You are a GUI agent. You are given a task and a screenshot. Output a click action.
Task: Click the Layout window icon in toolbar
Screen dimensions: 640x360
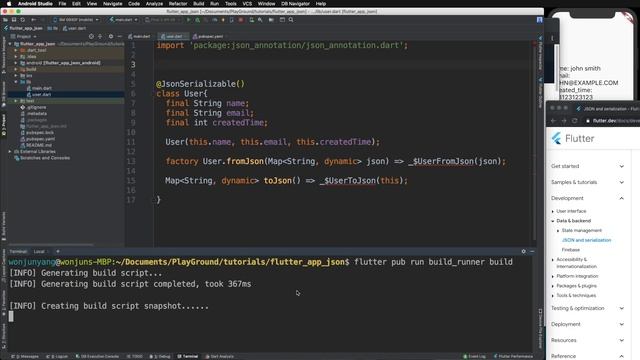282,20
